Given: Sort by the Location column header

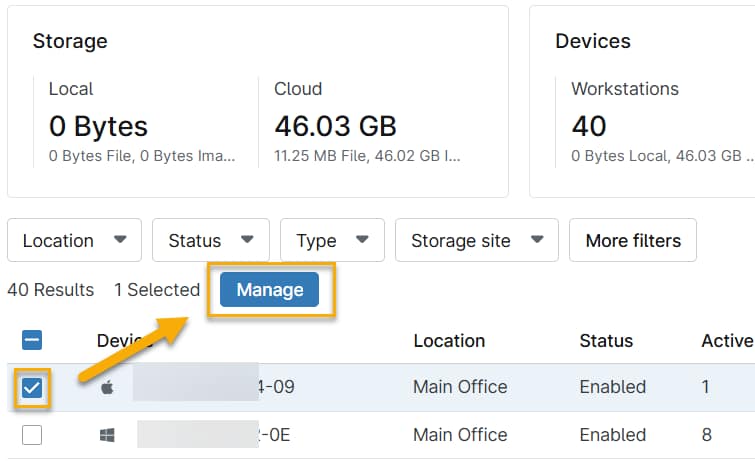Looking at the screenshot, I should [449, 341].
